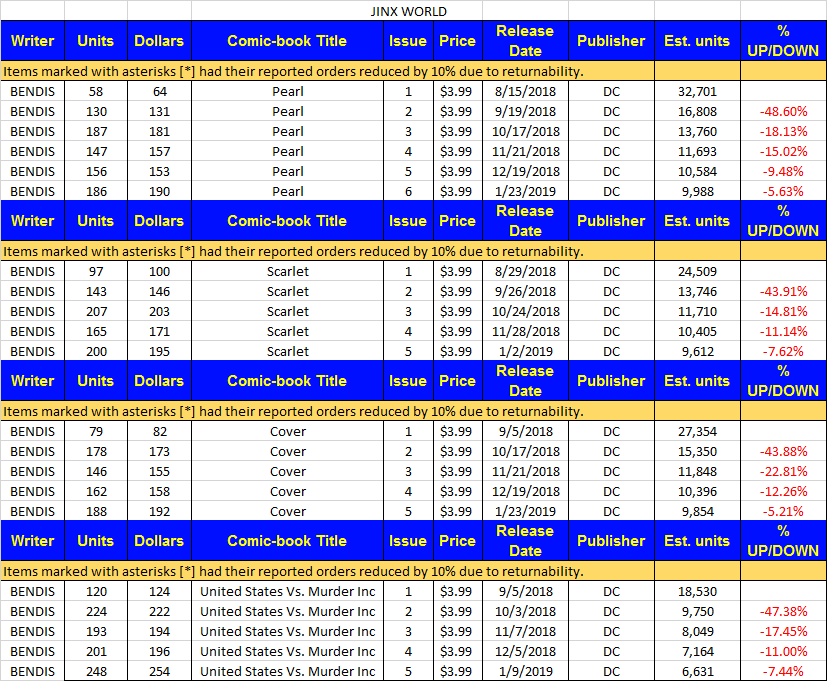Select units value 248
Screen dimensions: 827x681
point(96,672)
